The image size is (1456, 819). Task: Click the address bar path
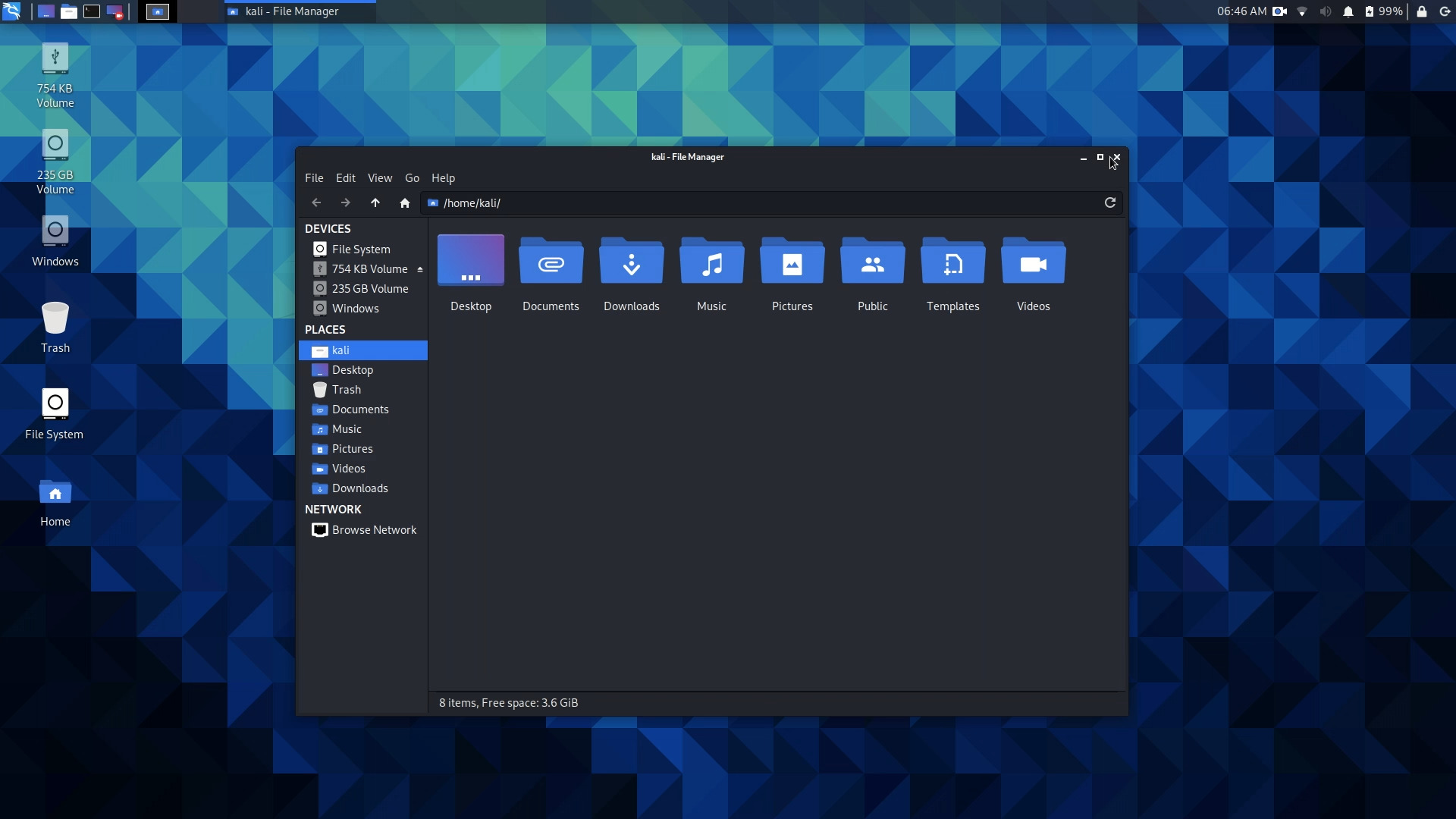coord(470,203)
